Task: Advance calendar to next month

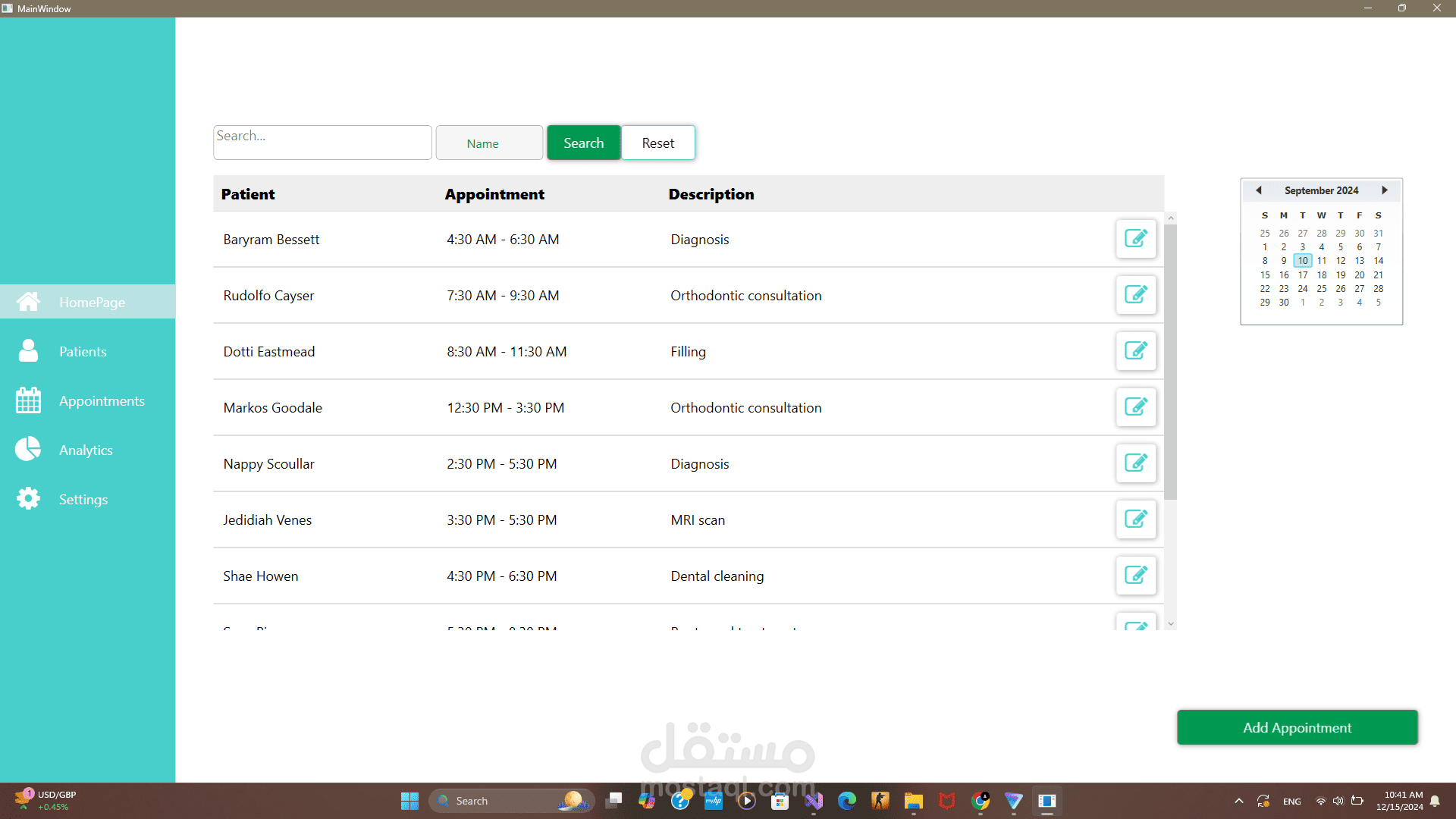Action: tap(1385, 190)
